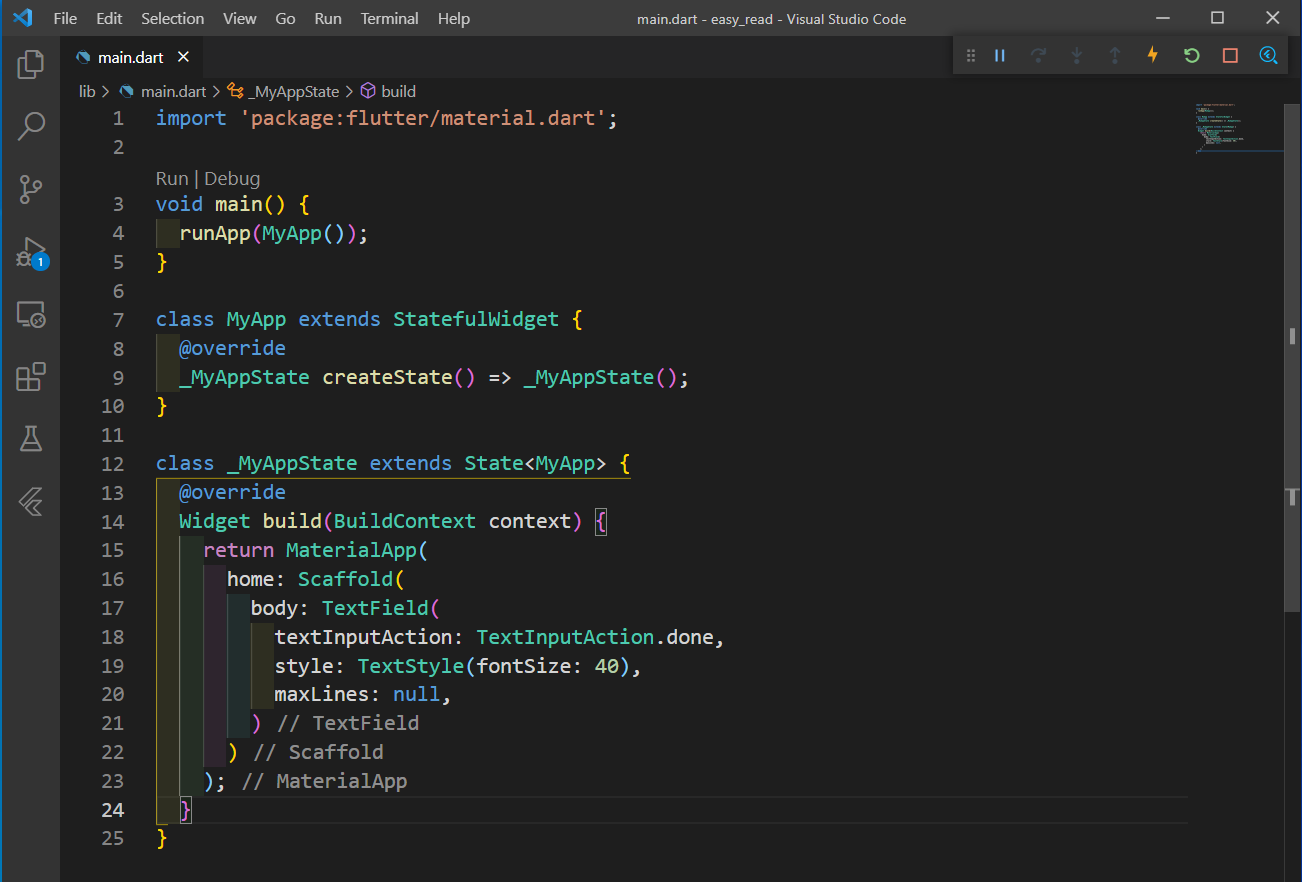1302x882 pixels.
Task: Close the main.dart tab
Action: [x=184, y=58]
